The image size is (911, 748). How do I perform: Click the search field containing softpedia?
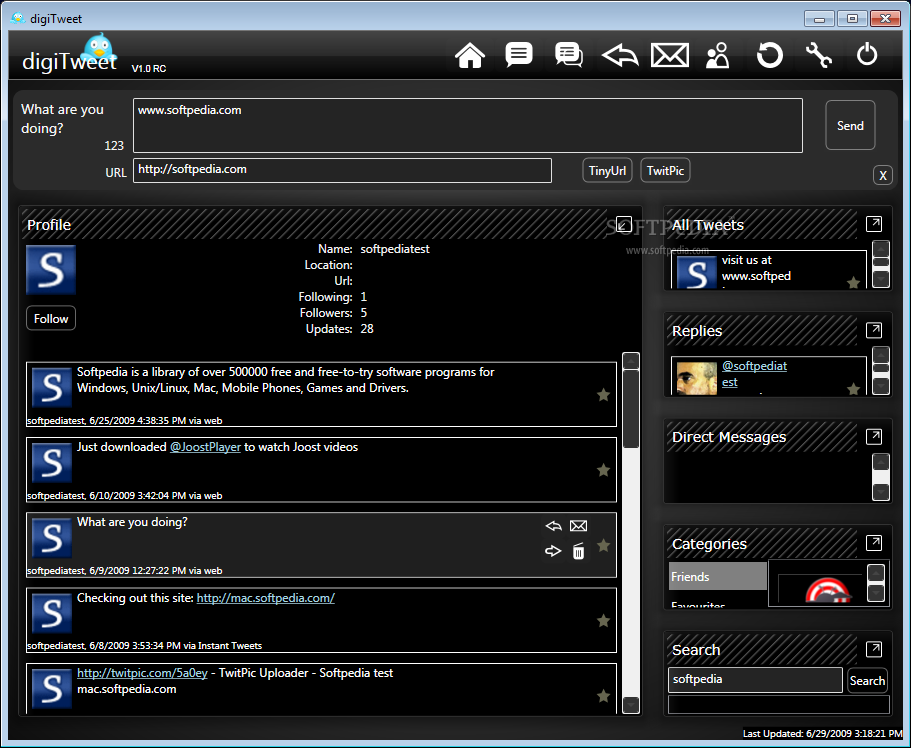tap(755, 680)
